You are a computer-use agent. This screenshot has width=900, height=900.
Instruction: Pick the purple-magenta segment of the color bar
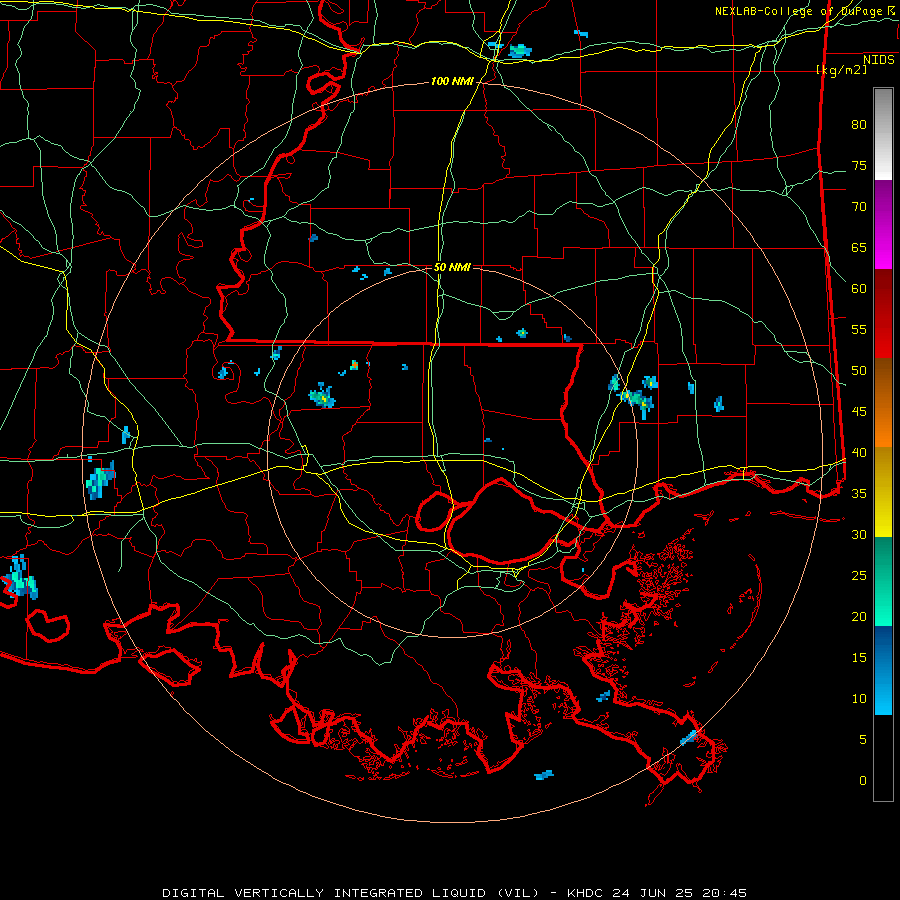pos(883,224)
